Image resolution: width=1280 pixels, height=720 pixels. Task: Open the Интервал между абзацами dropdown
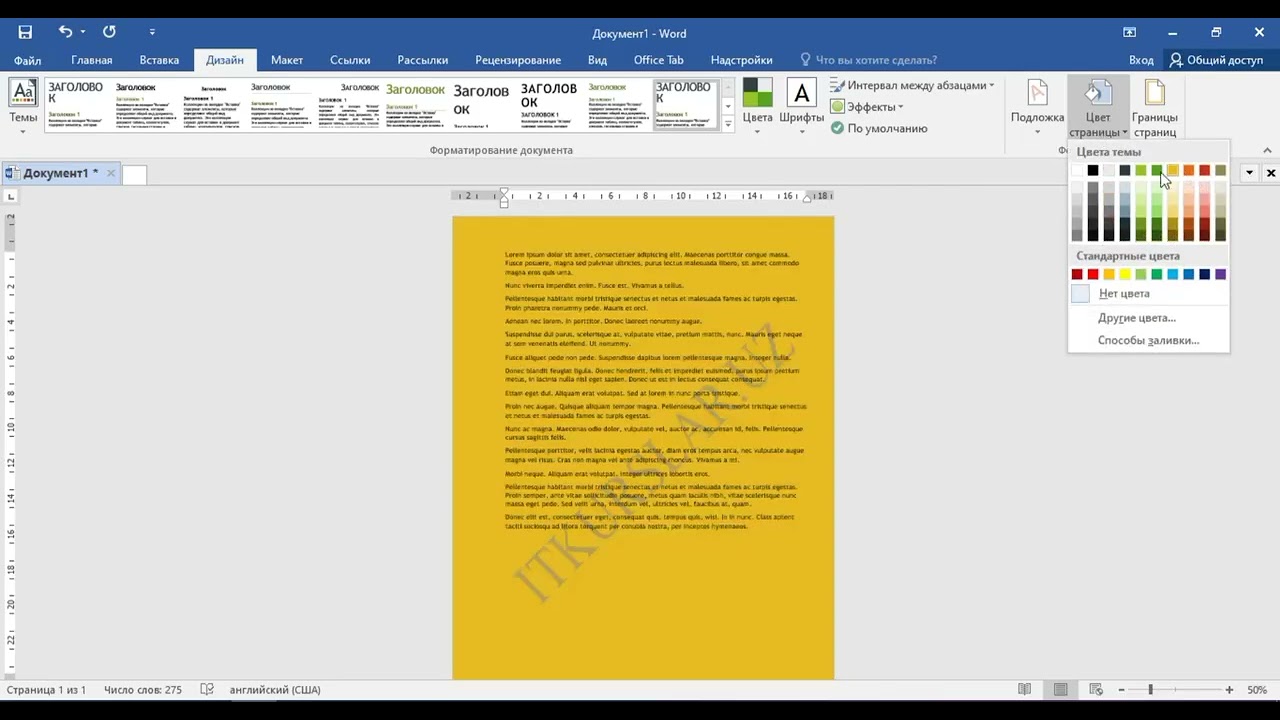(x=912, y=86)
